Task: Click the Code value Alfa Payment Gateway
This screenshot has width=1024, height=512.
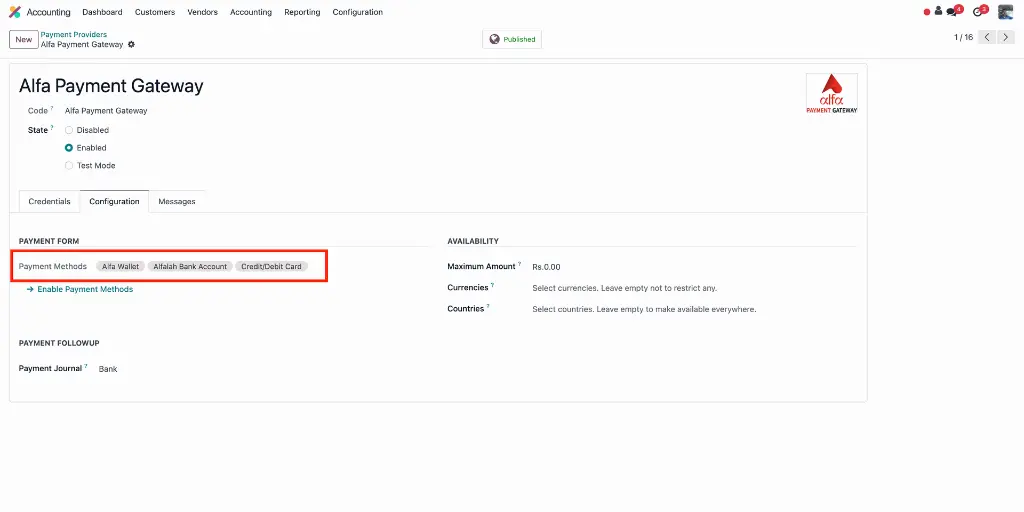Action: 106,111
